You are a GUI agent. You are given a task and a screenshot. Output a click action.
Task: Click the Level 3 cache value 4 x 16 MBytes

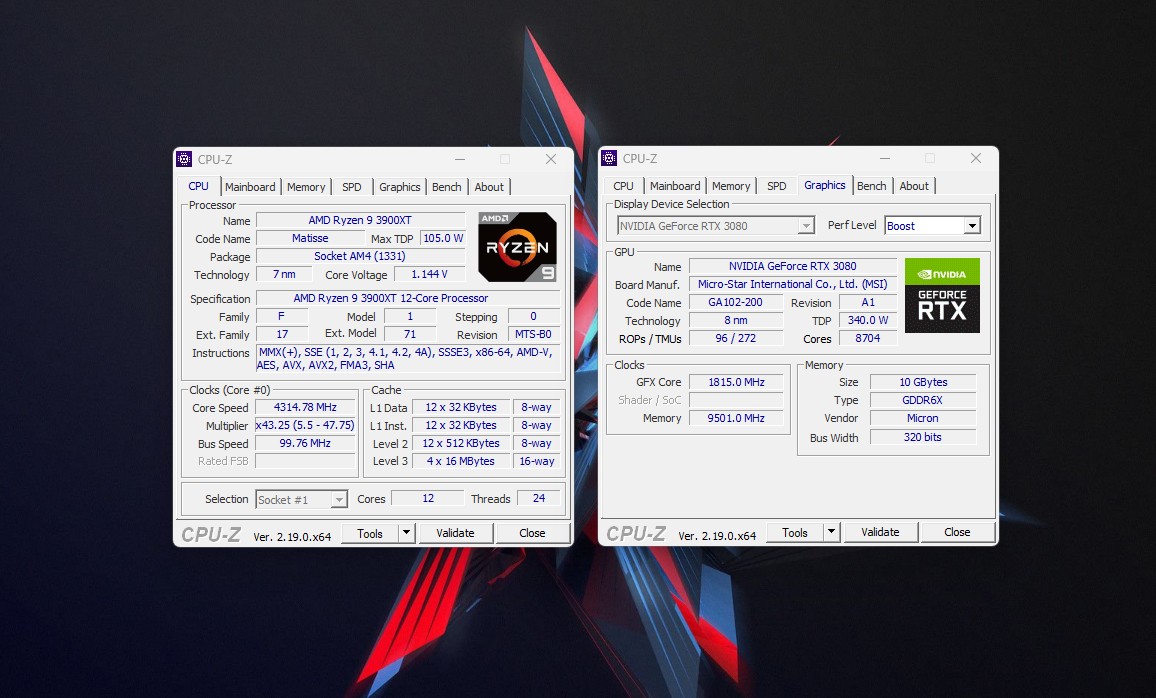click(x=461, y=461)
